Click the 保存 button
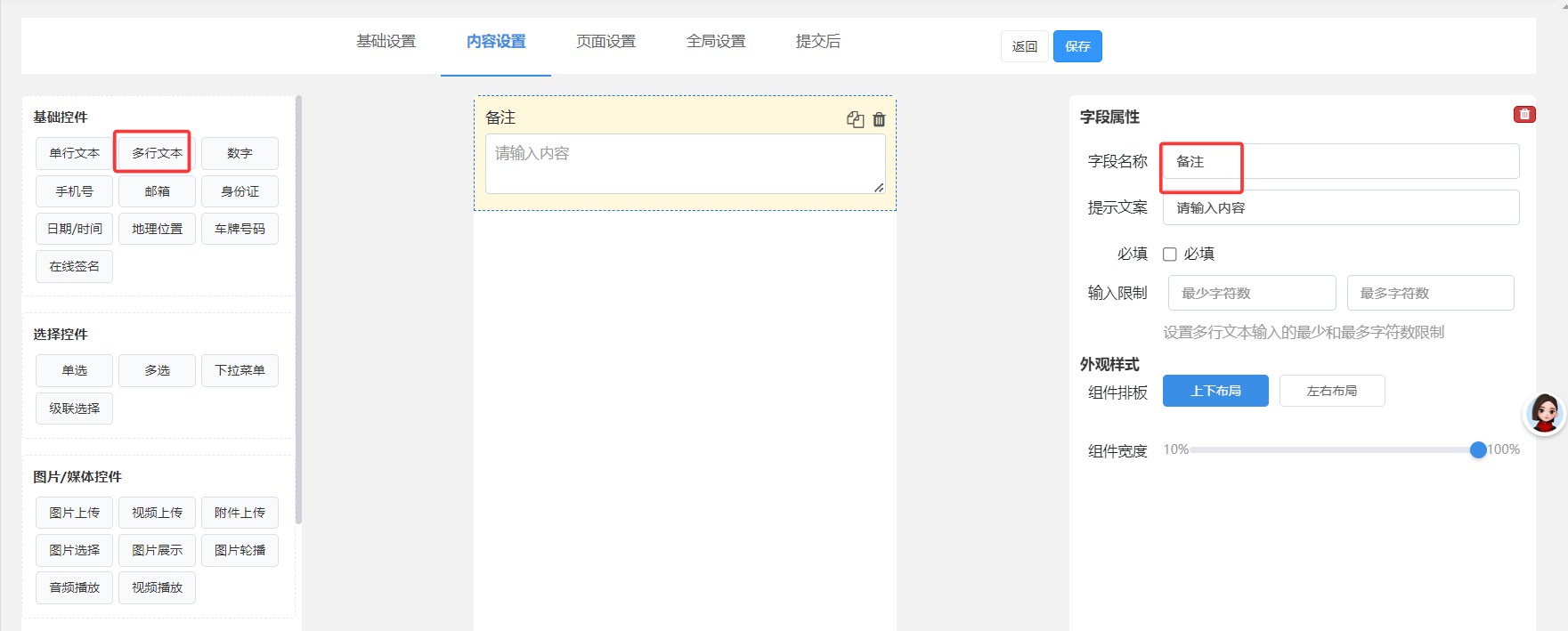 coord(1076,46)
